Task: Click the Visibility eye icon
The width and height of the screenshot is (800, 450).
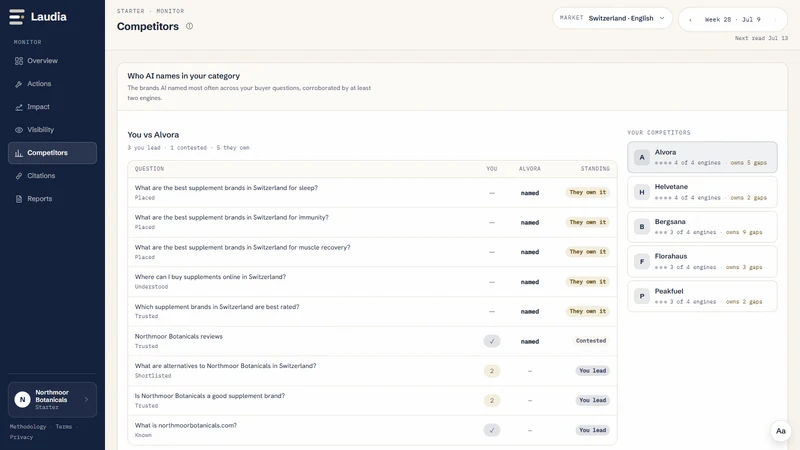Action: pyautogui.click(x=19, y=130)
